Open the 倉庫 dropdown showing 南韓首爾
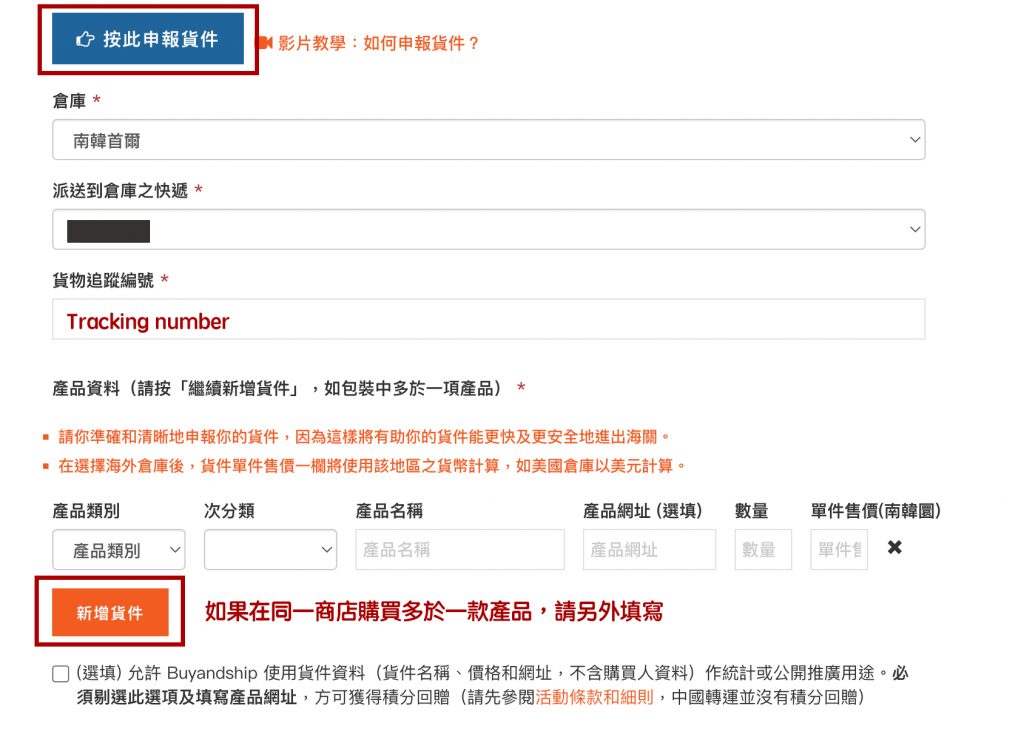This screenshot has width=1024, height=740. 488,141
